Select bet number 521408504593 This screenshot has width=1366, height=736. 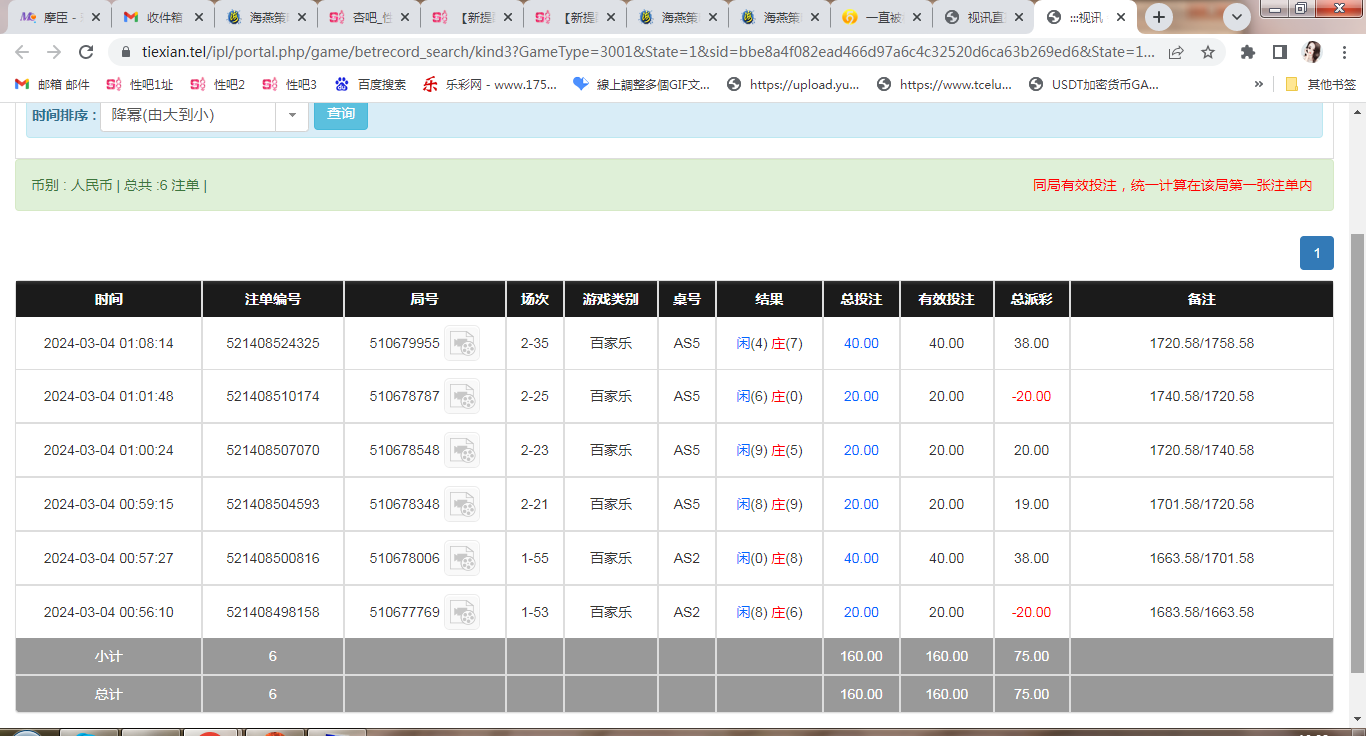[x=273, y=504]
